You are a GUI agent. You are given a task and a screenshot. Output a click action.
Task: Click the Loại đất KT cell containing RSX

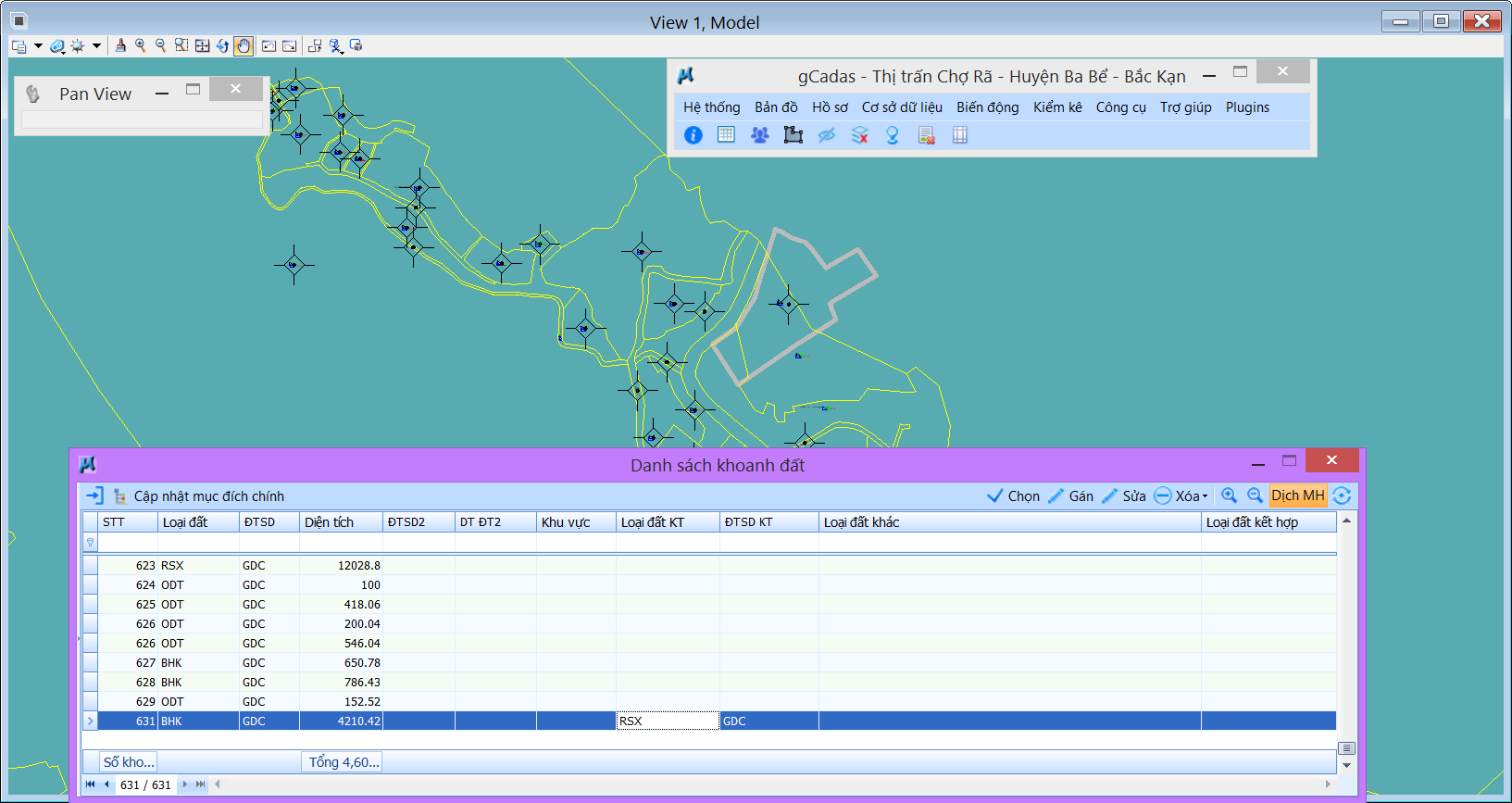667,721
